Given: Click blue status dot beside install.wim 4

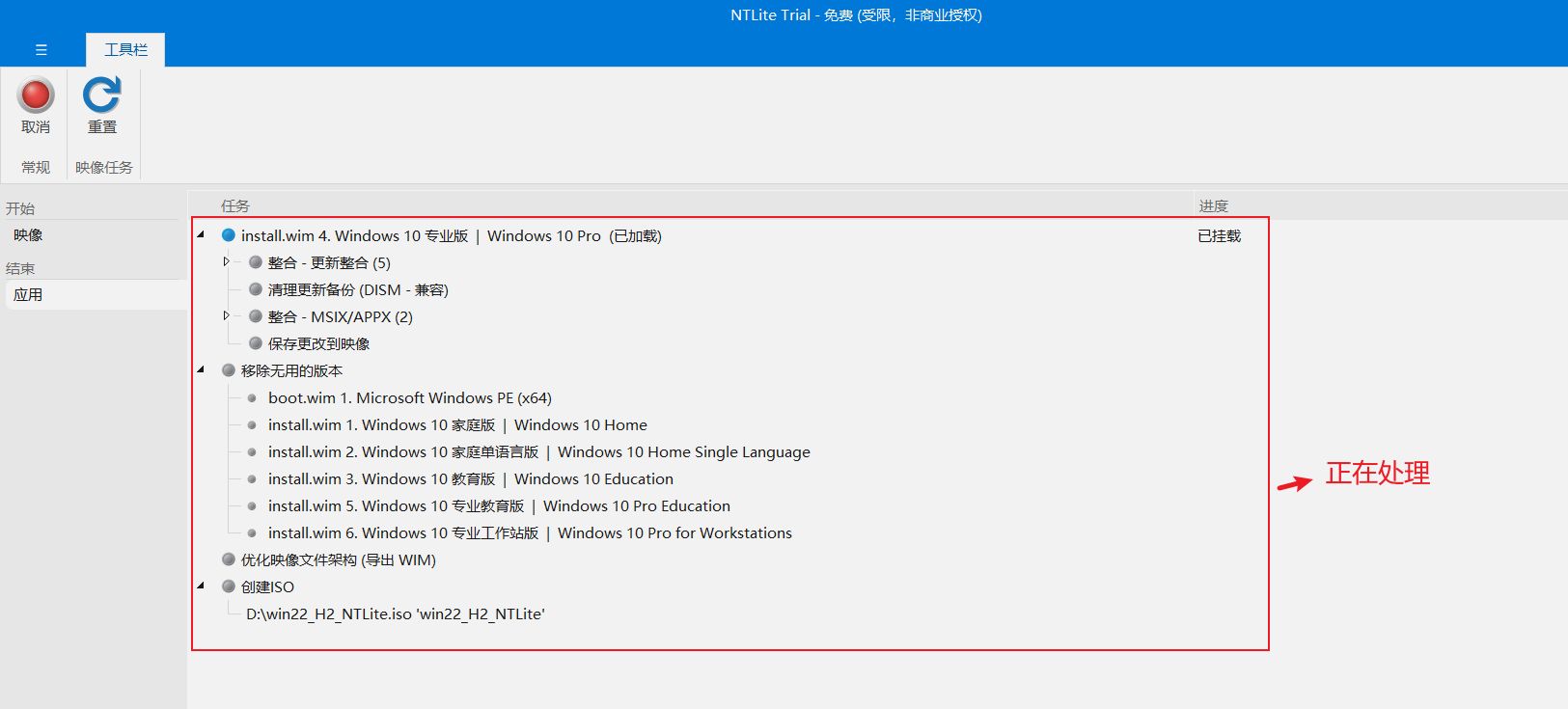Looking at the screenshot, I should pos(229,235).
